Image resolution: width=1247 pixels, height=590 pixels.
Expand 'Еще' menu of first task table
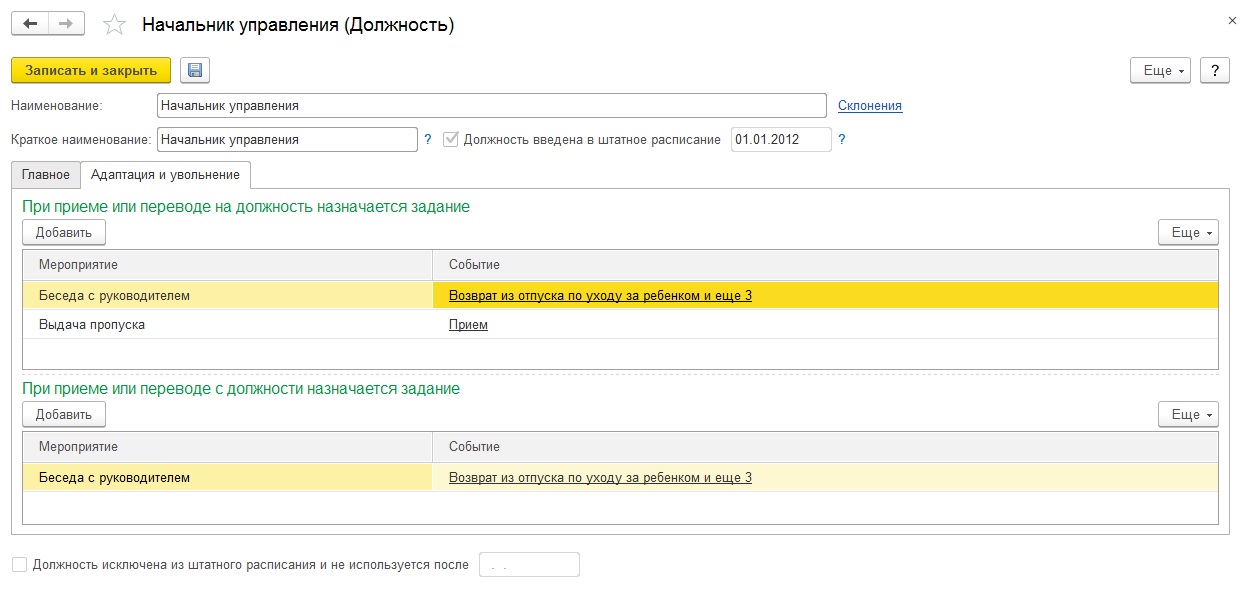[x=1188, y=233]
